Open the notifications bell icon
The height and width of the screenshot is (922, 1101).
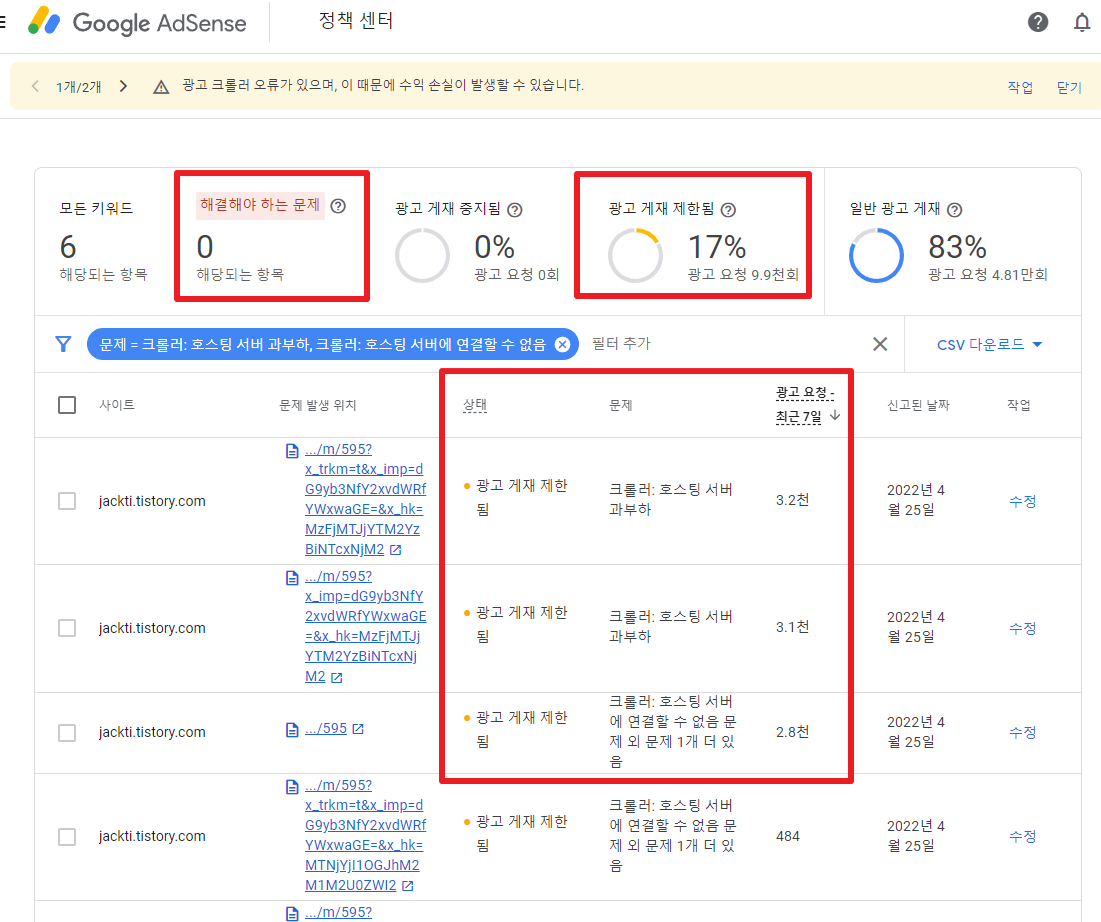pyautogui.click(x=1082, y=22)
